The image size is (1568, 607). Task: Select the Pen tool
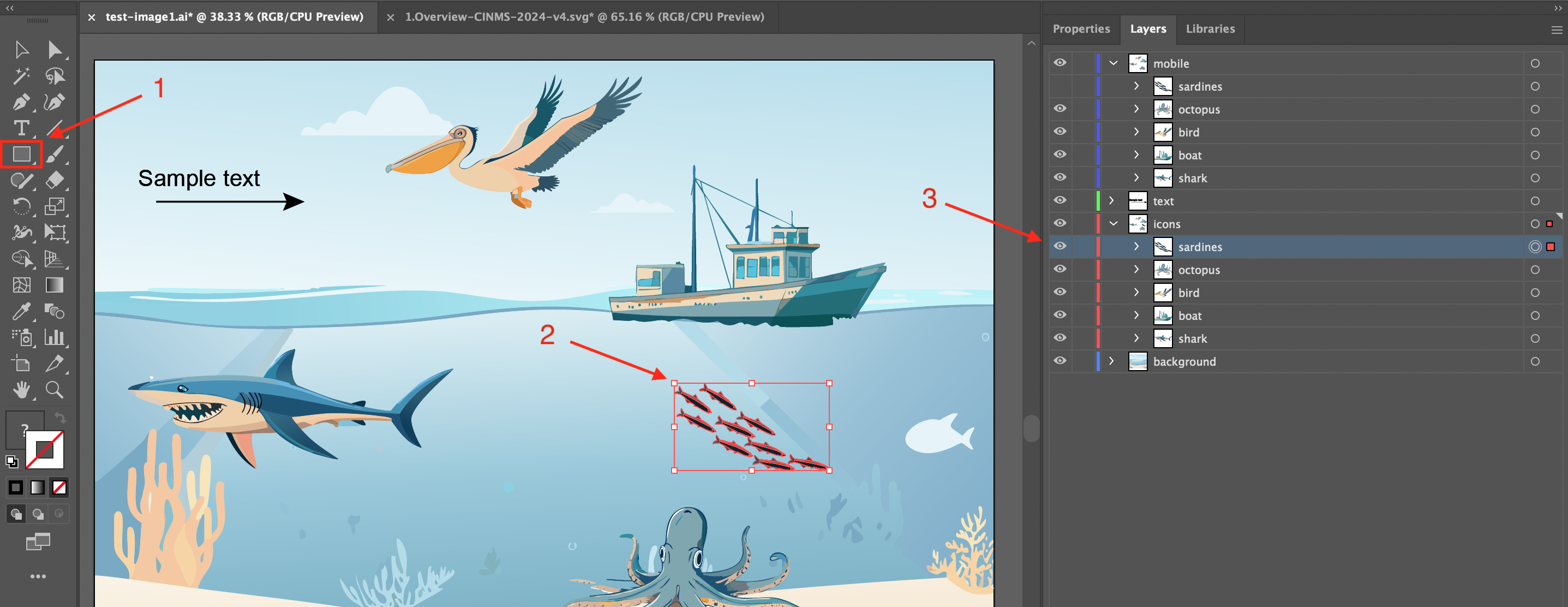coord(21,102)
